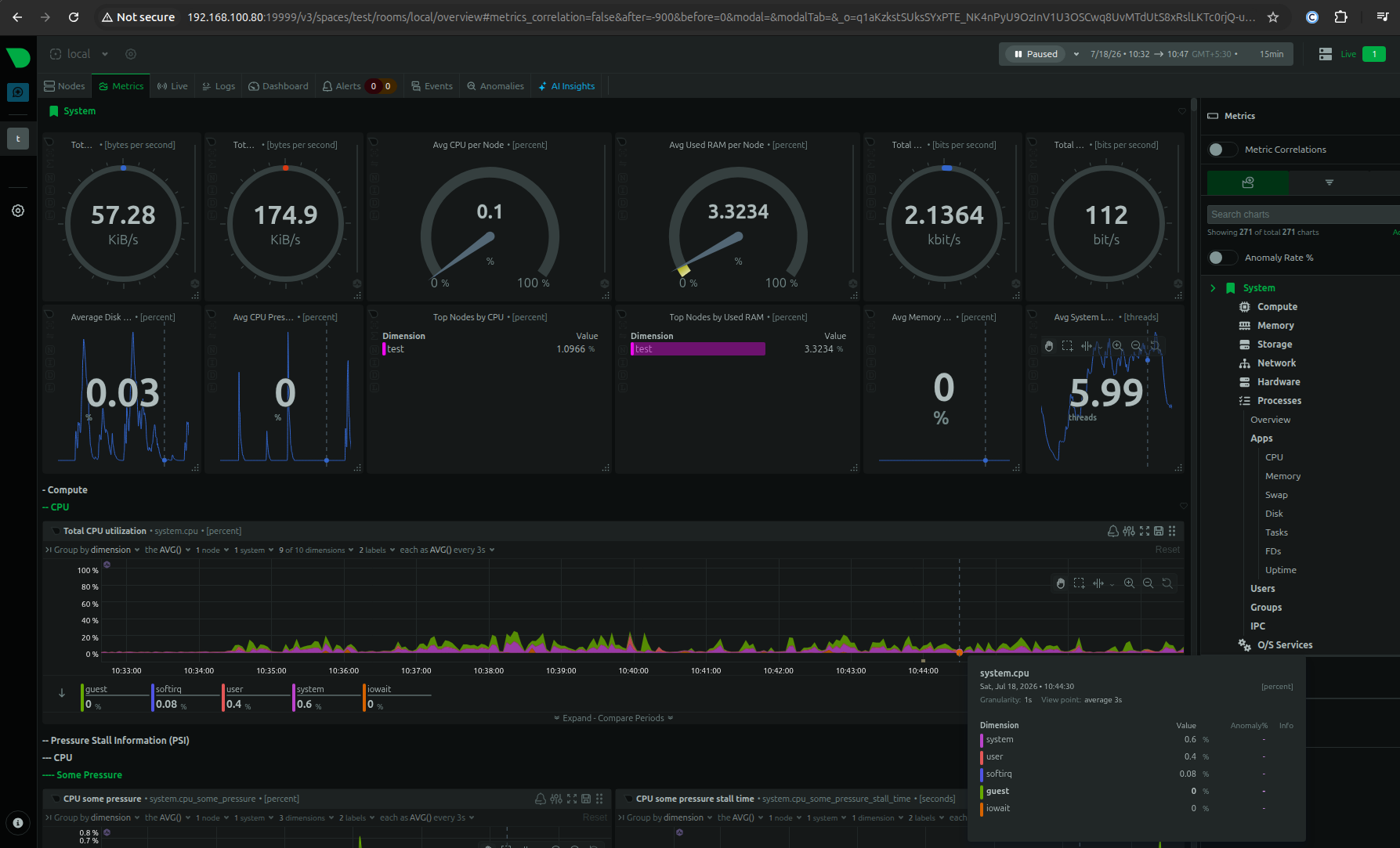
Task: Click the gear icon next to local room name
Action: point(131,54)
